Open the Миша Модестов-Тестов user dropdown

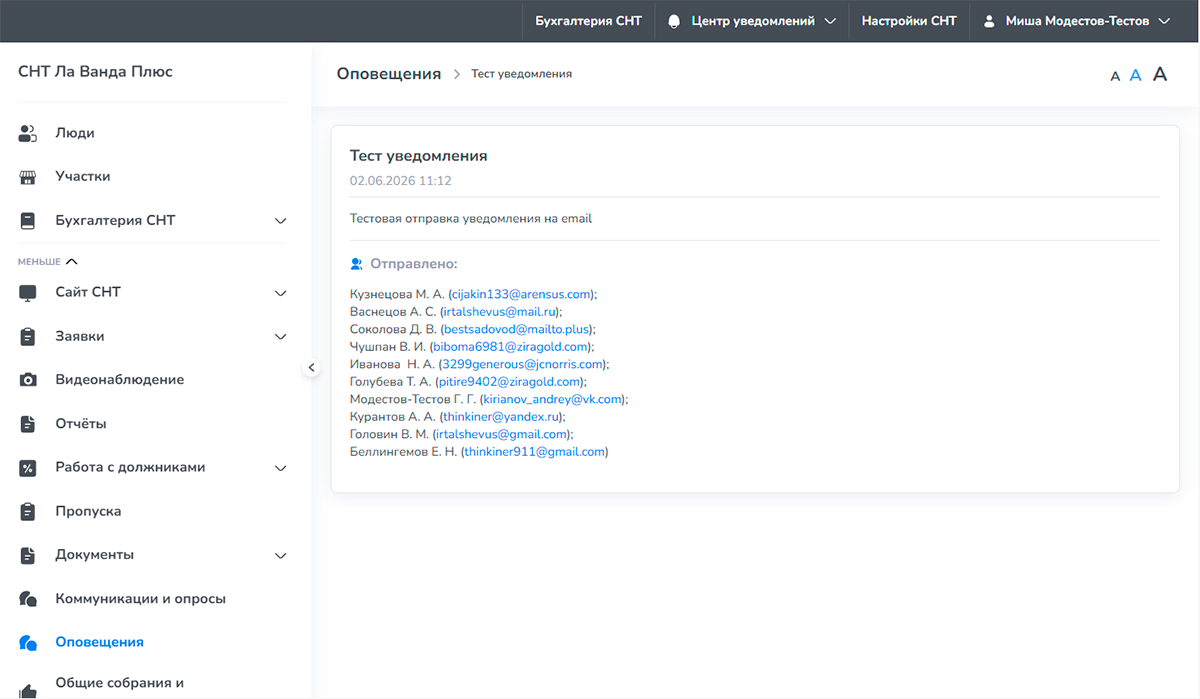[1076, 21]
